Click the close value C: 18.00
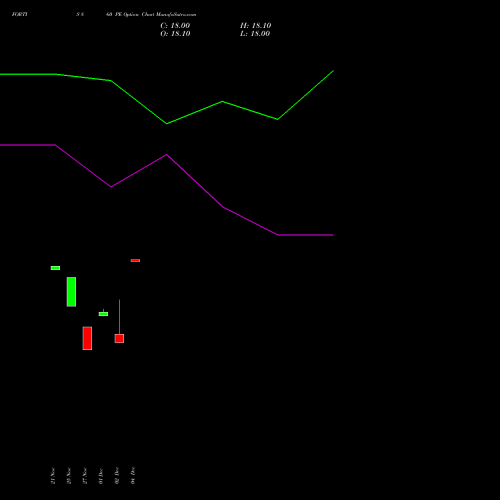The width and height of the screenshot is (500, 500). click(175, 26)
